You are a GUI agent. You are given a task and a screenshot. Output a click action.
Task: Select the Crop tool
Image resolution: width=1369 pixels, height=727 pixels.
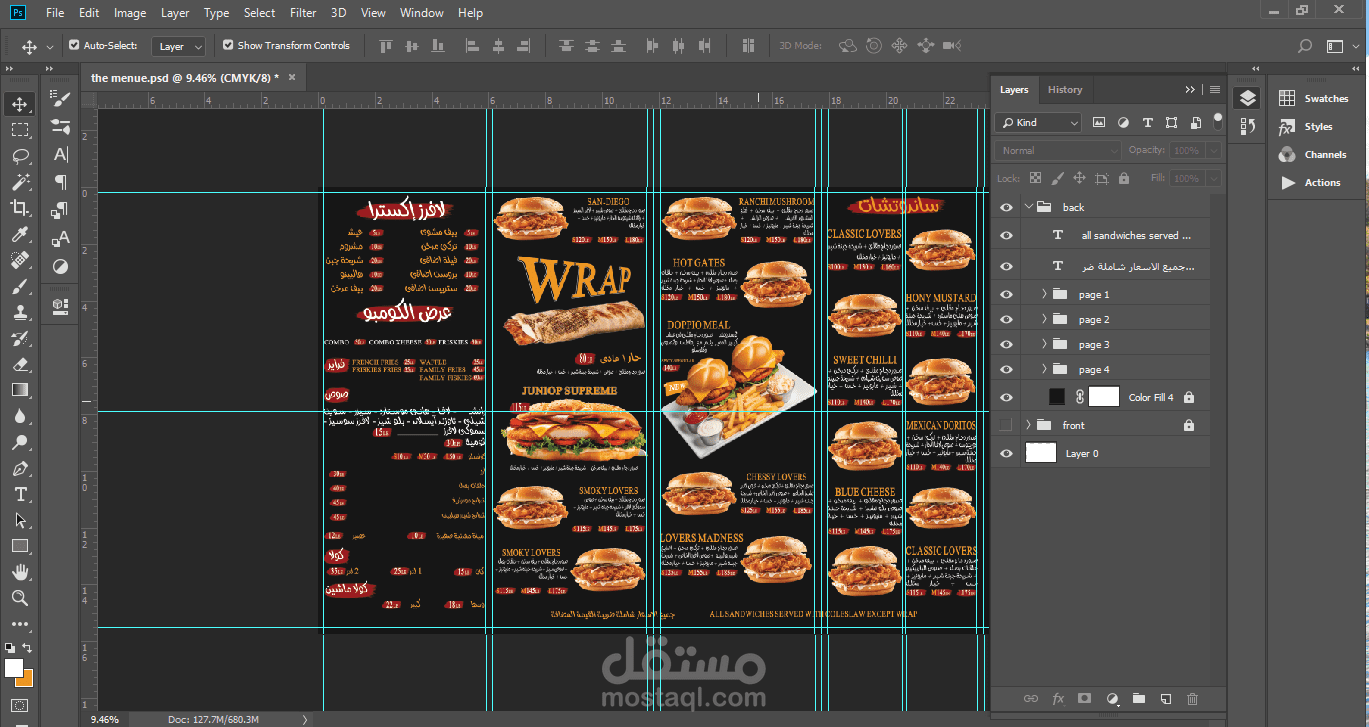(x=19, y=208)
